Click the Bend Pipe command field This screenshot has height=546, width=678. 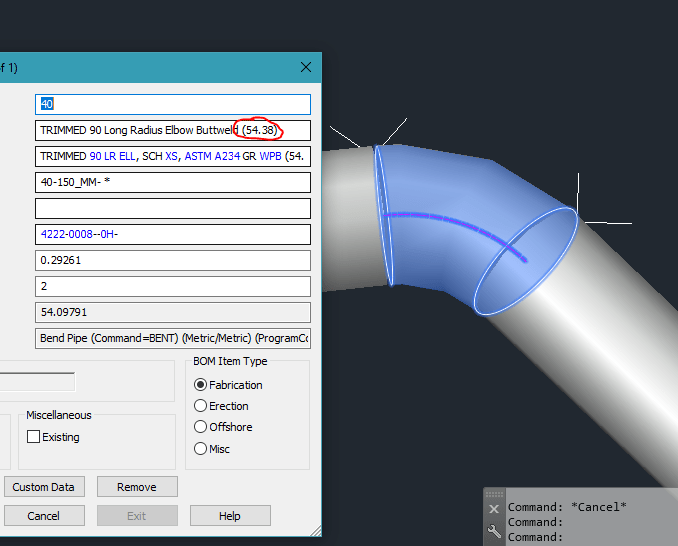(172, 339)
